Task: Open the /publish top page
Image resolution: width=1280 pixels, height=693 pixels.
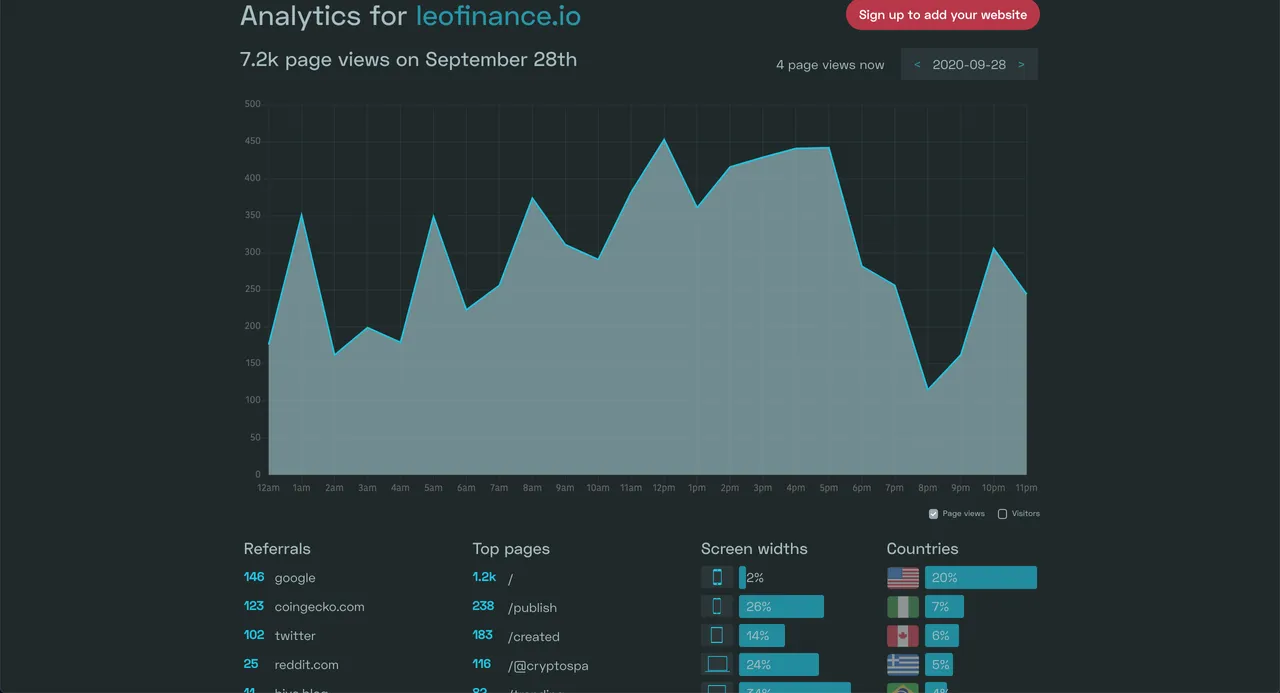Action: pos(532,608)
